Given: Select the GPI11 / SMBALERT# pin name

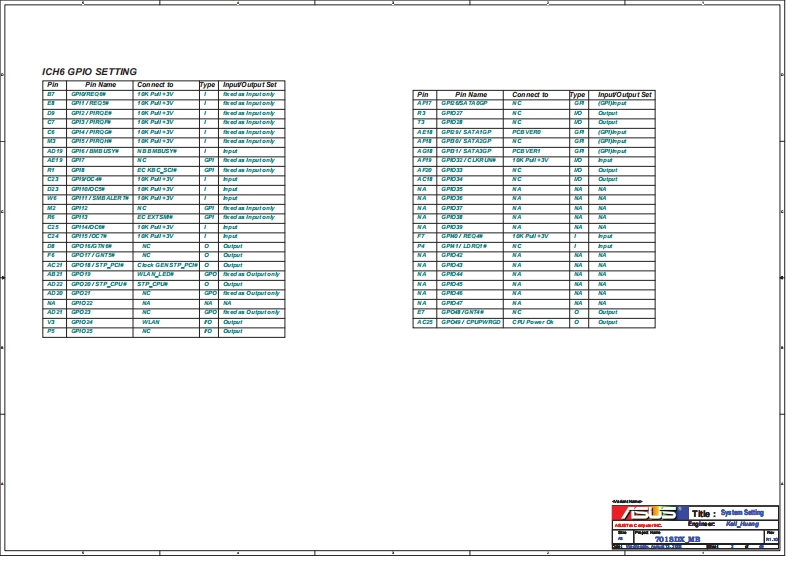Looking at the screenshot, I should tap(100, 198).
